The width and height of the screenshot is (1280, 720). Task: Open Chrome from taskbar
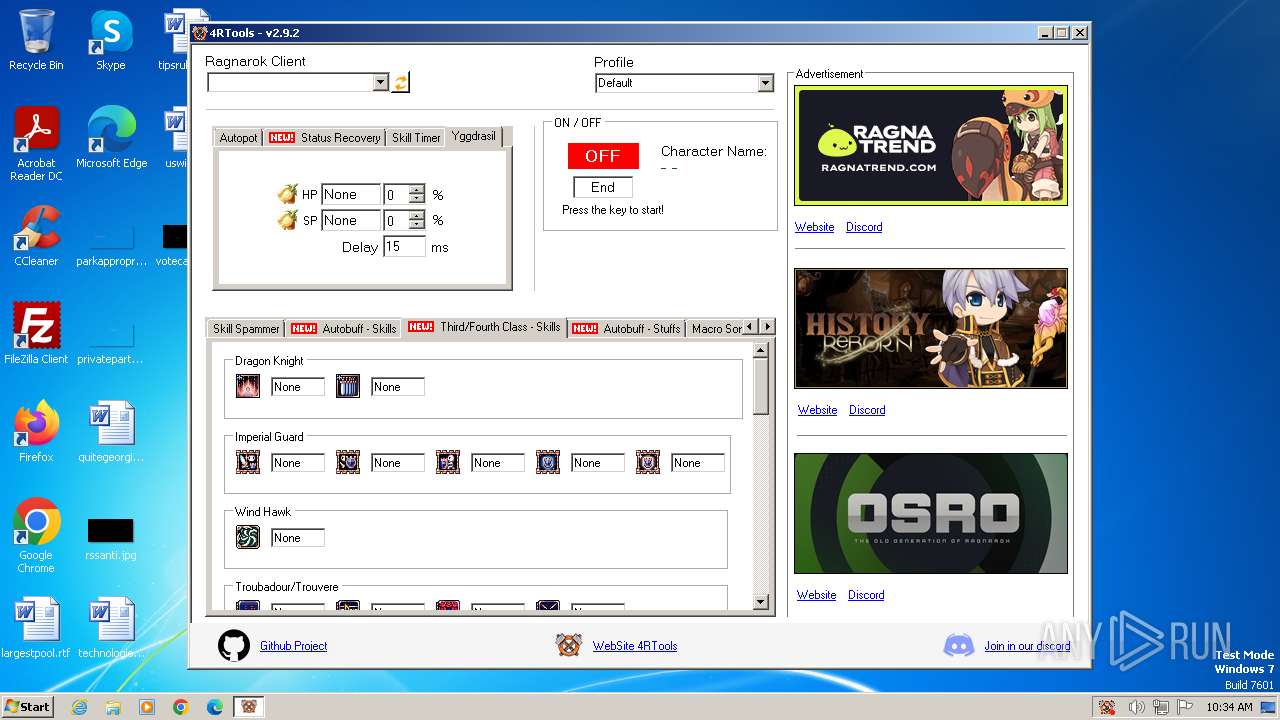pyautogui.click(x=180, y=707)
